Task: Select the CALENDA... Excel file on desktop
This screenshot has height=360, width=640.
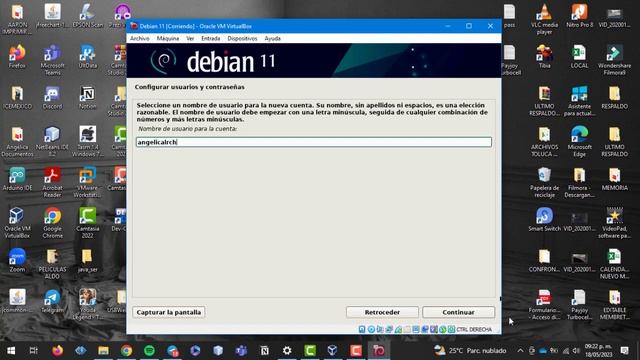Action: pos(615,264)
